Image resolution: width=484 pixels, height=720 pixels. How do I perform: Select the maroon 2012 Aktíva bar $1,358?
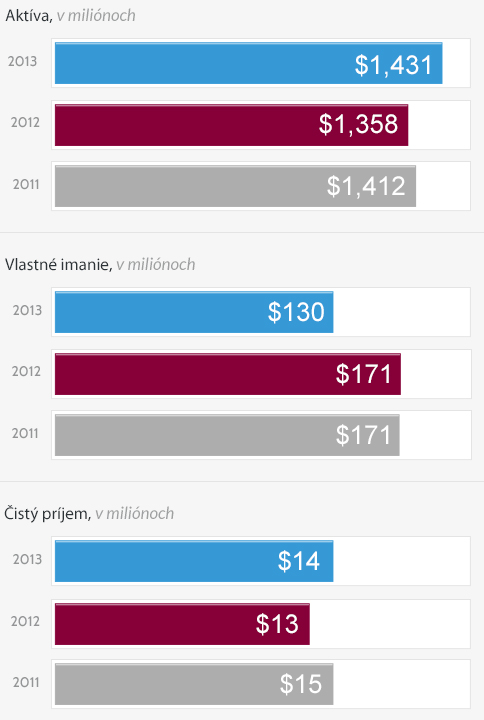[231, 125]
